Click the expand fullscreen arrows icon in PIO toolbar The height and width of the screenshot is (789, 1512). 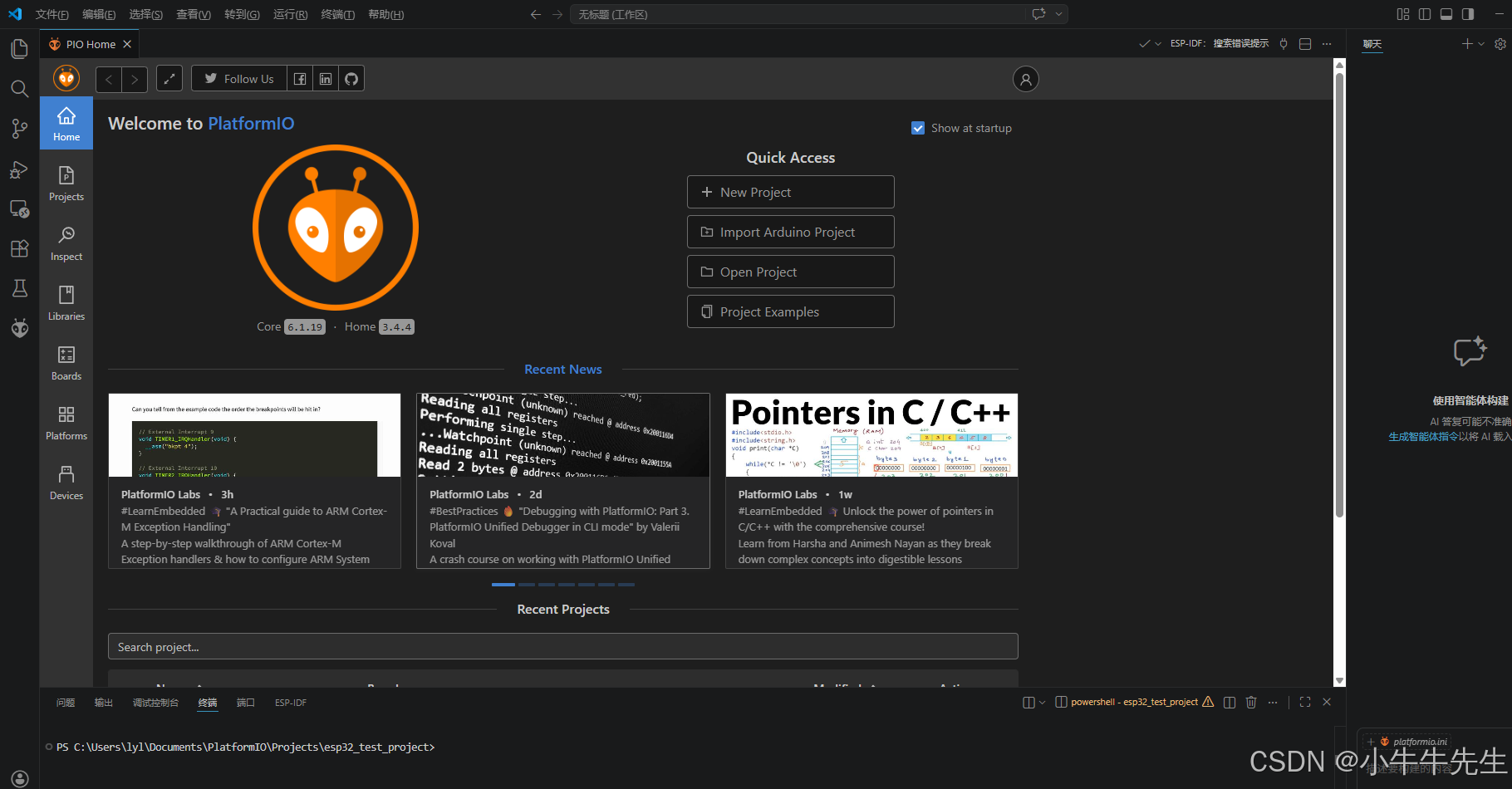tap(169, 79)
